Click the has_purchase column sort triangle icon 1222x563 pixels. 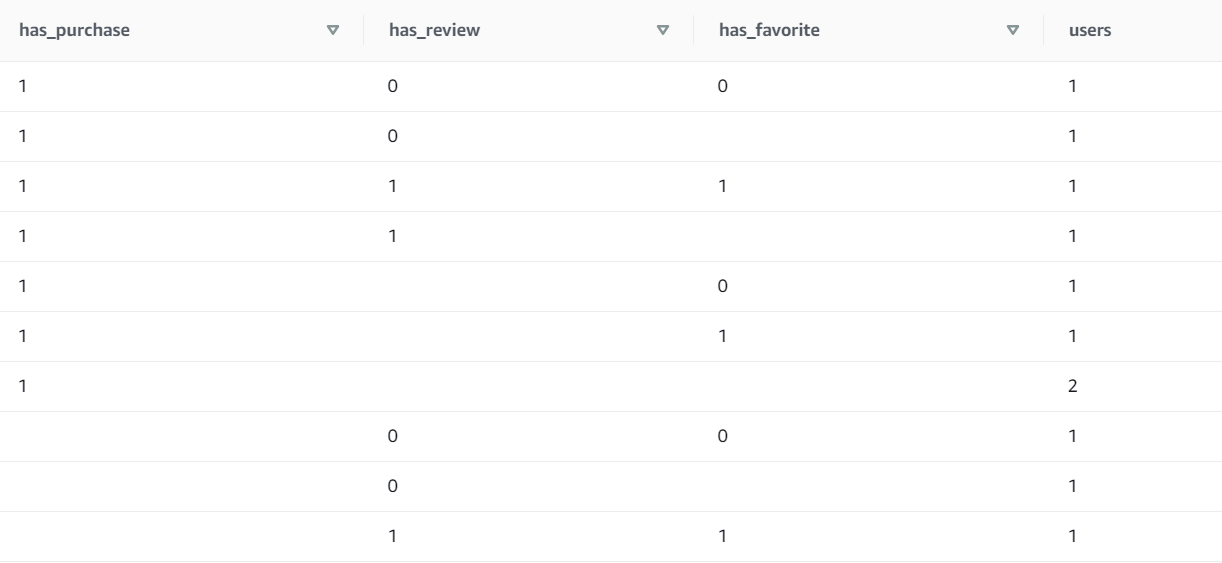333,30
